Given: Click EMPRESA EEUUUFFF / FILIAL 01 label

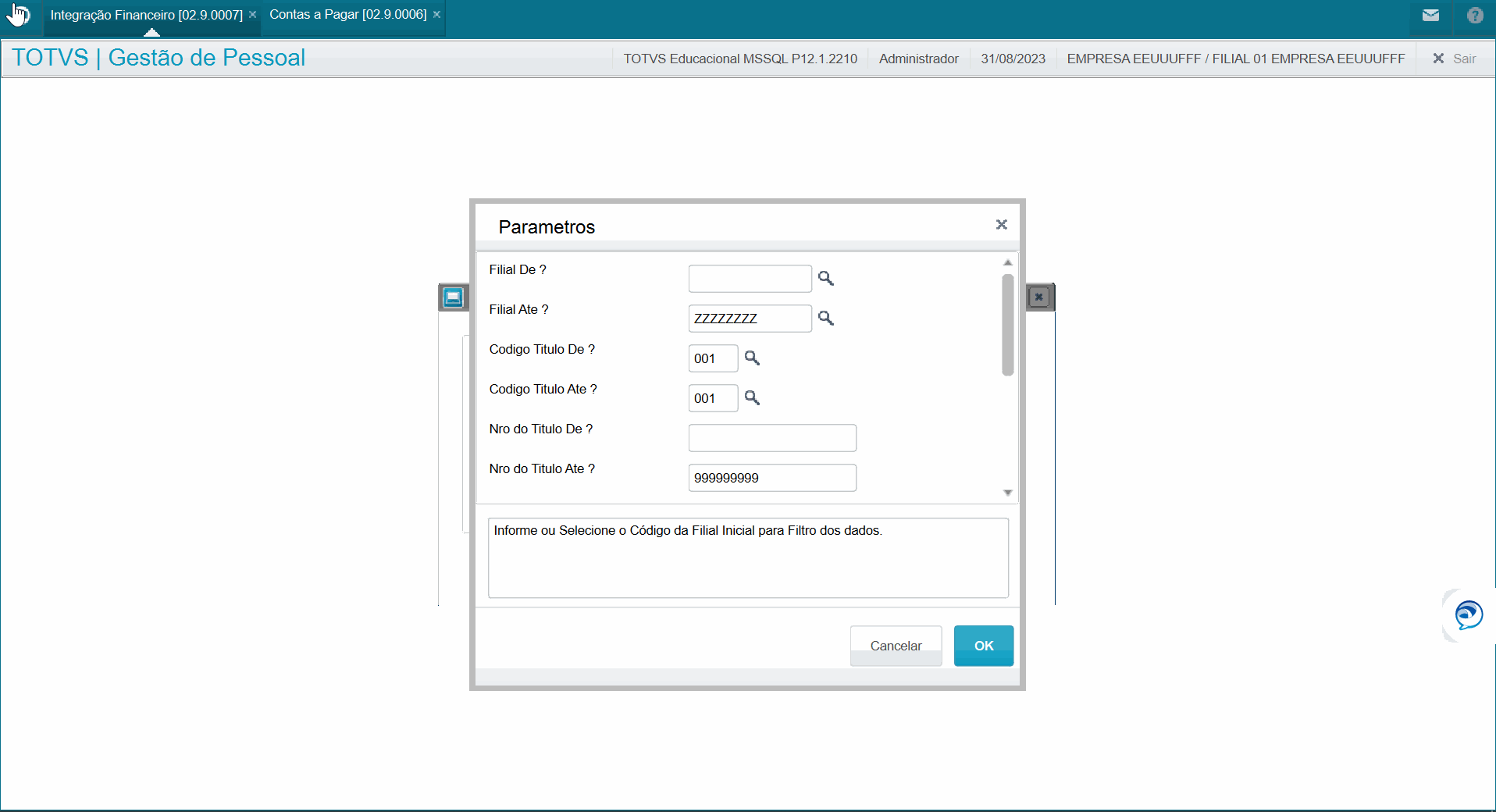Looking at the screenshot, I should 1235,59.
